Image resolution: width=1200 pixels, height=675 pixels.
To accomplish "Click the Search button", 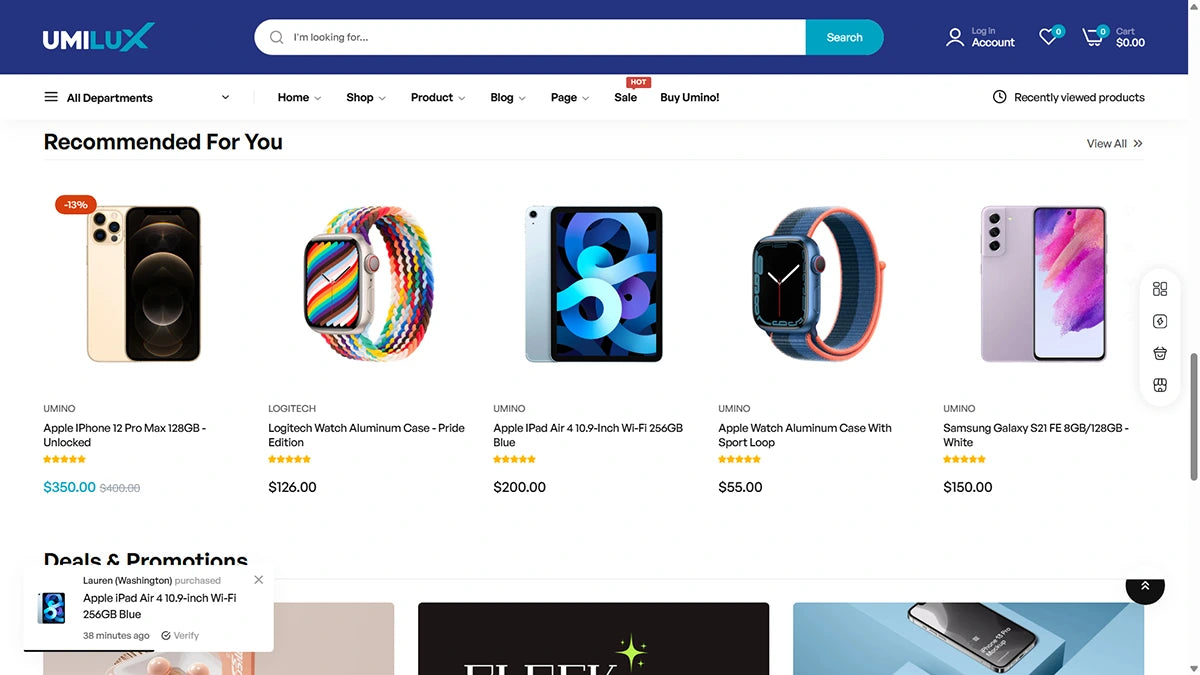I will (844, 38).
